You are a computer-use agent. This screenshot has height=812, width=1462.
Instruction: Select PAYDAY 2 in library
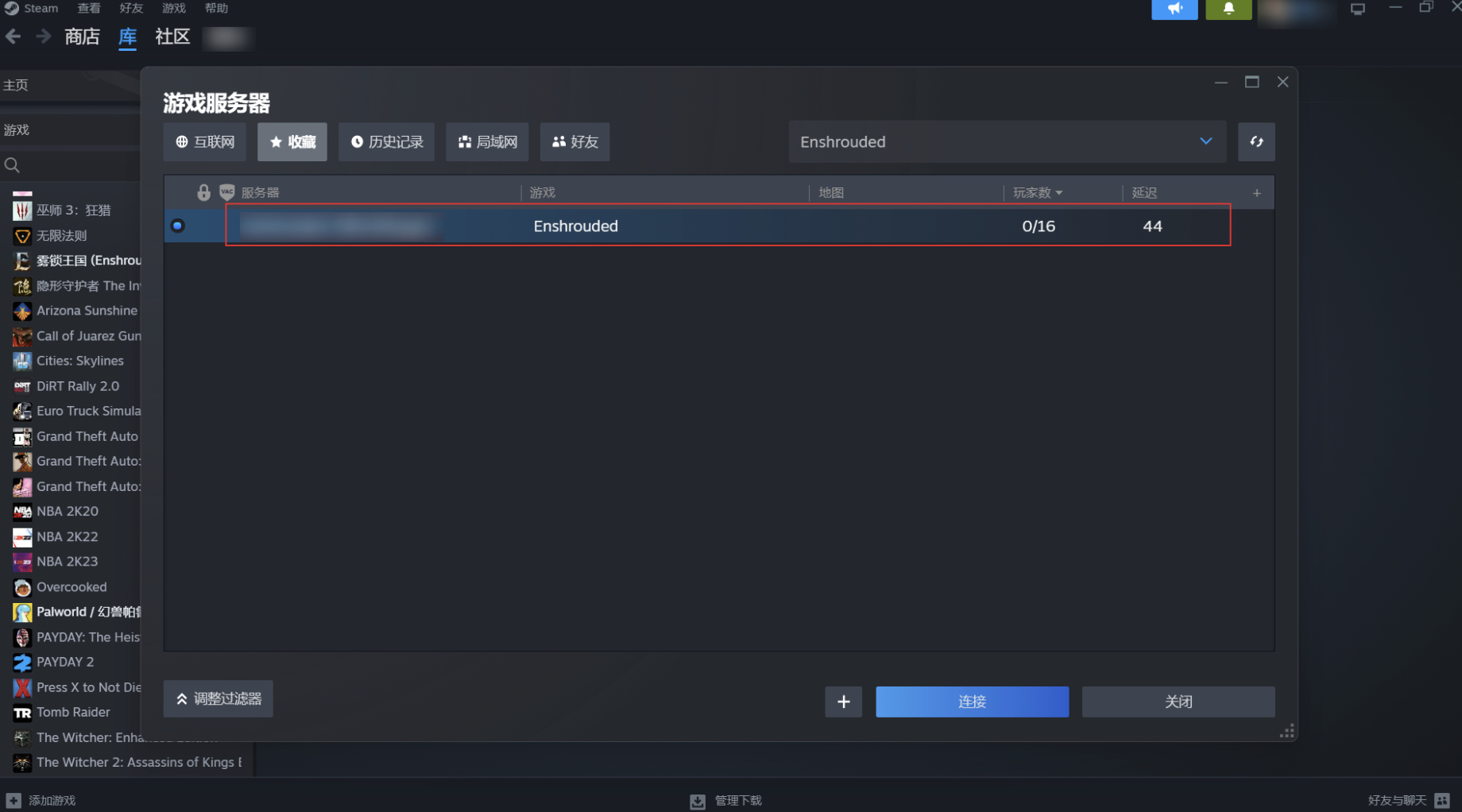click(65, 662)
